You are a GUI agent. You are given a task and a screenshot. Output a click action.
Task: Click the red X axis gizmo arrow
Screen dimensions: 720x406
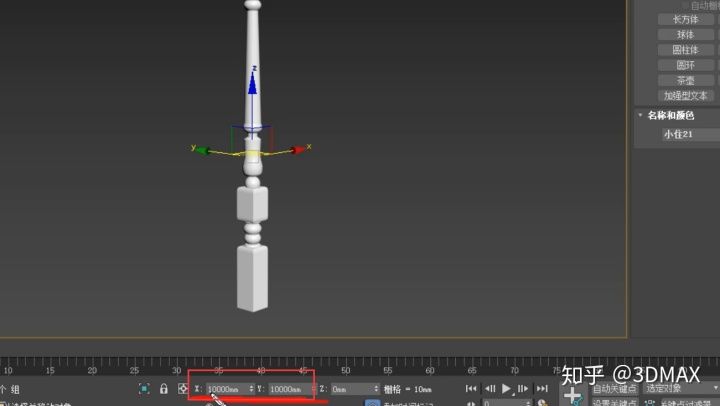tap(298, 150)
